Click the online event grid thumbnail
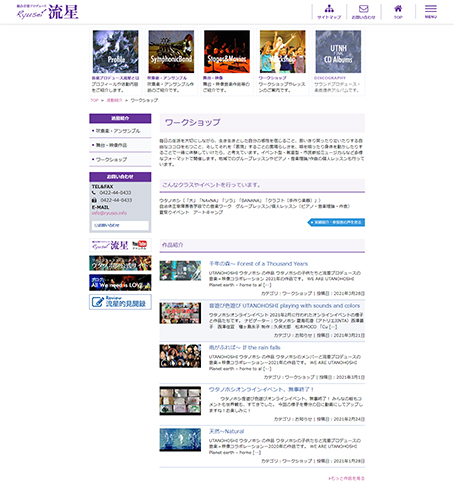 (x=180, y=401)
